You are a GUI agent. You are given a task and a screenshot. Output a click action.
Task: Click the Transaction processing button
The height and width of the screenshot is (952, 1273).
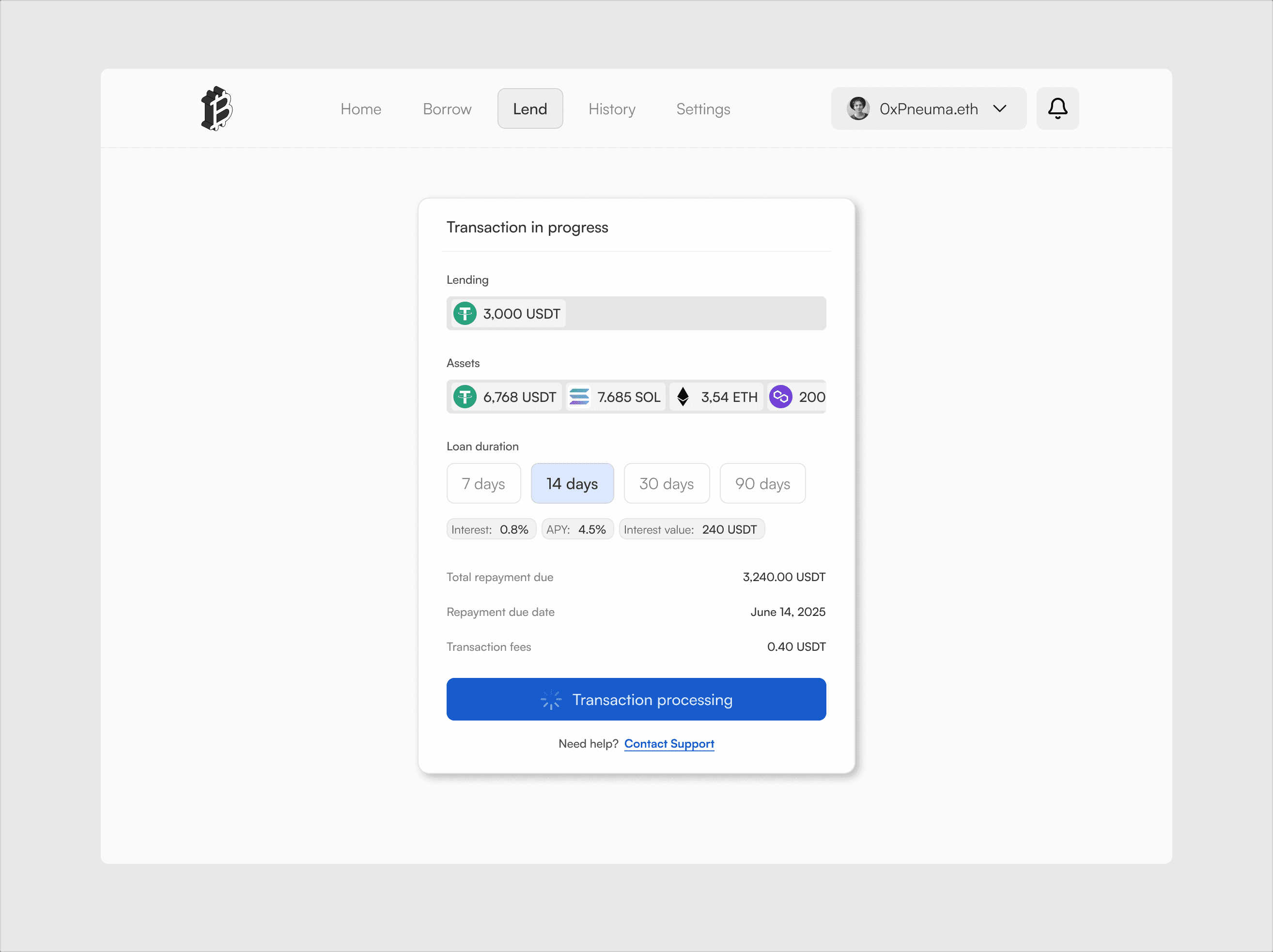click(x=636, y=700)
